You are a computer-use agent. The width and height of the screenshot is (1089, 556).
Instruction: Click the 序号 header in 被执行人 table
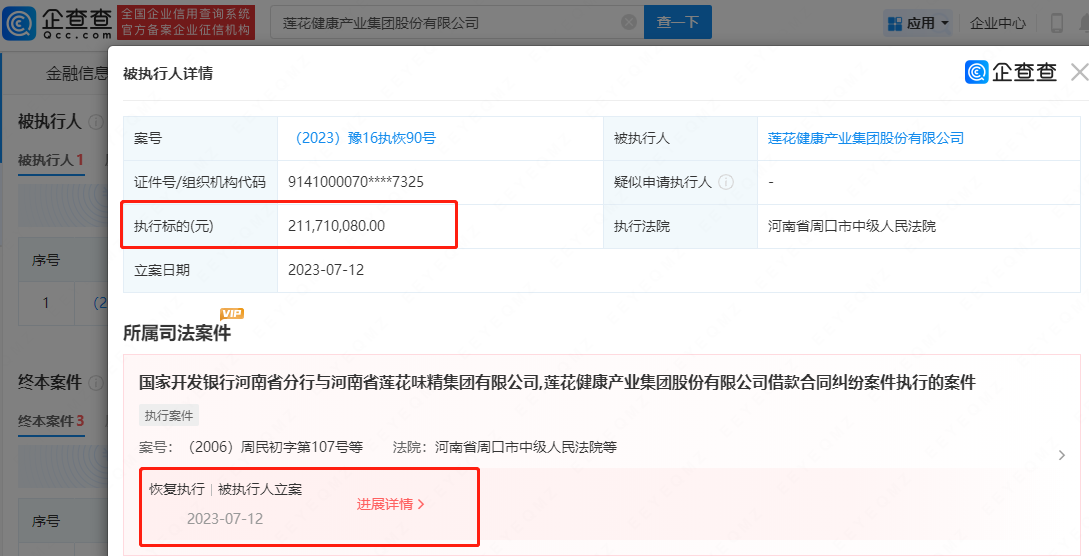tap(46, 260)
